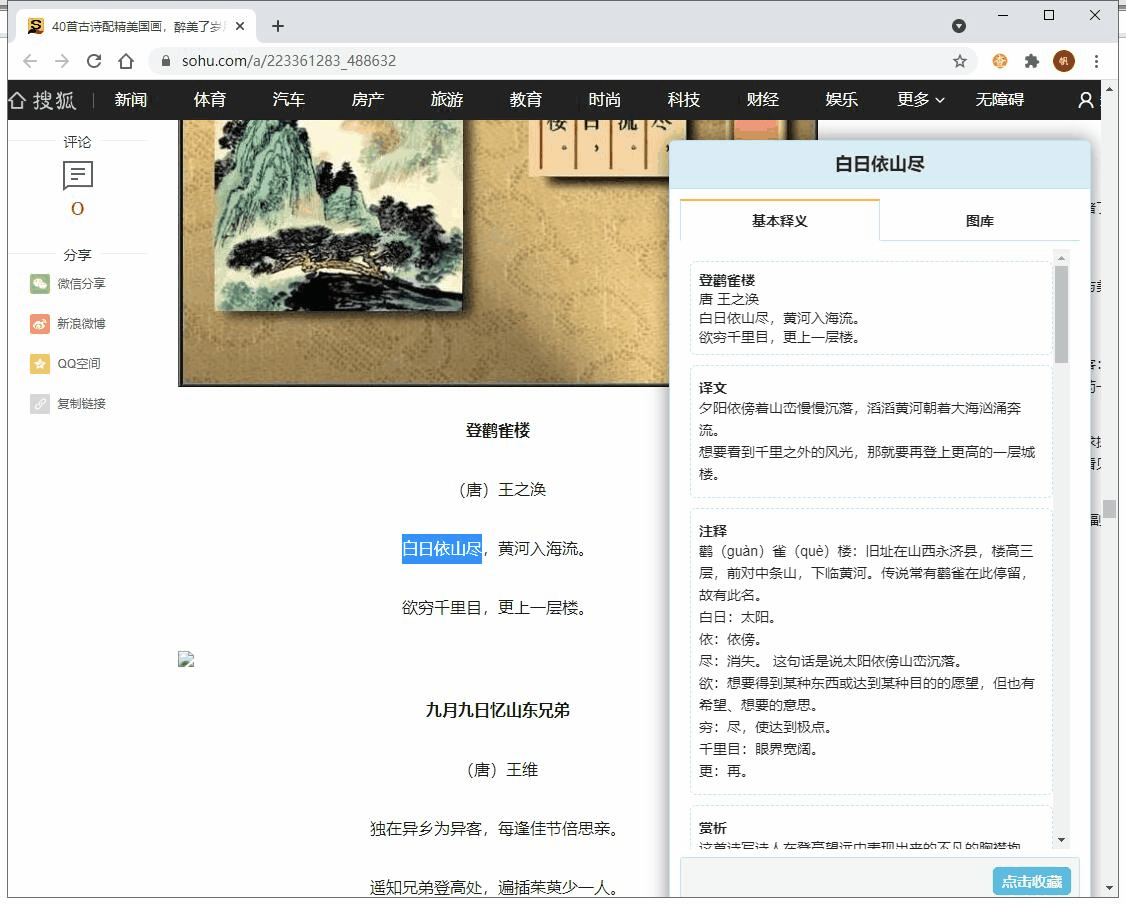1126x905 pixels.
Task: Share to QQ空间
Action: pos(65,364)
